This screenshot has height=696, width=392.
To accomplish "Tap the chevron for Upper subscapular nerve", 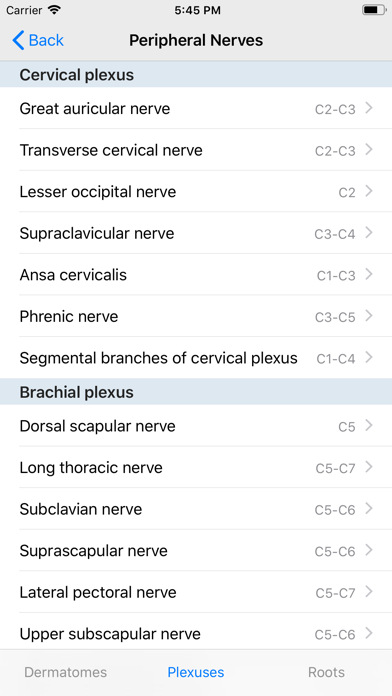I will 368,633.
